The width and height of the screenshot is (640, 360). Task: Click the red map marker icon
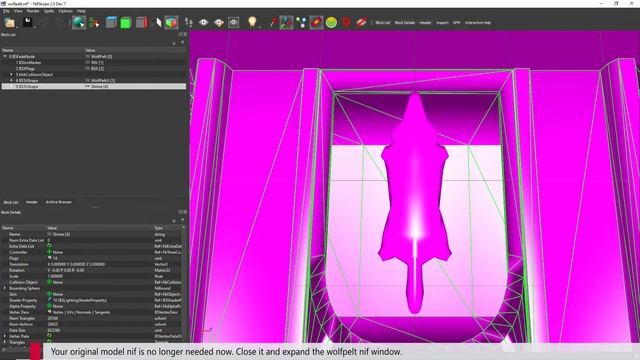click(x=346, y=22)
